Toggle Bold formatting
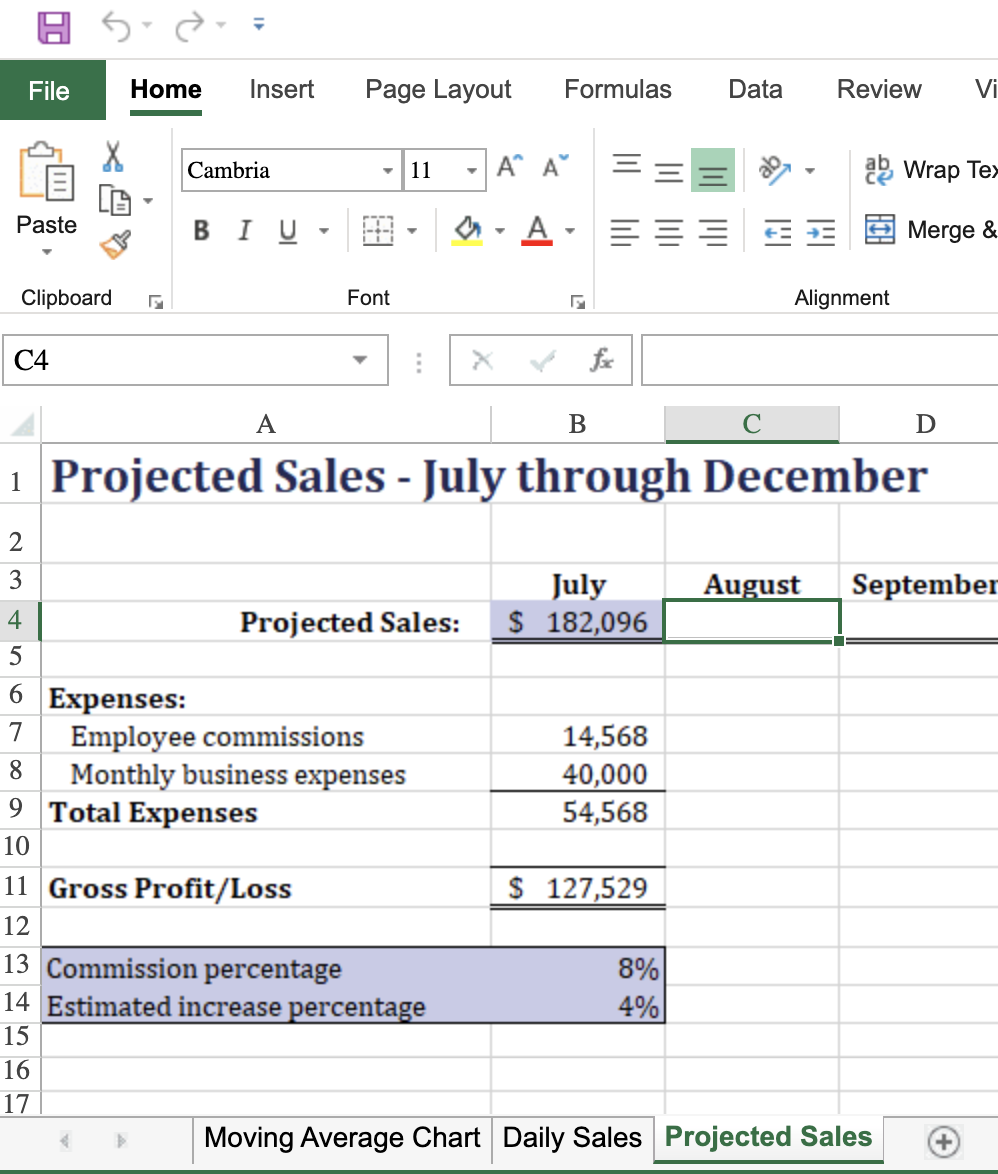The width and height of the screenshot is (998, 1174). click(201, 231)
